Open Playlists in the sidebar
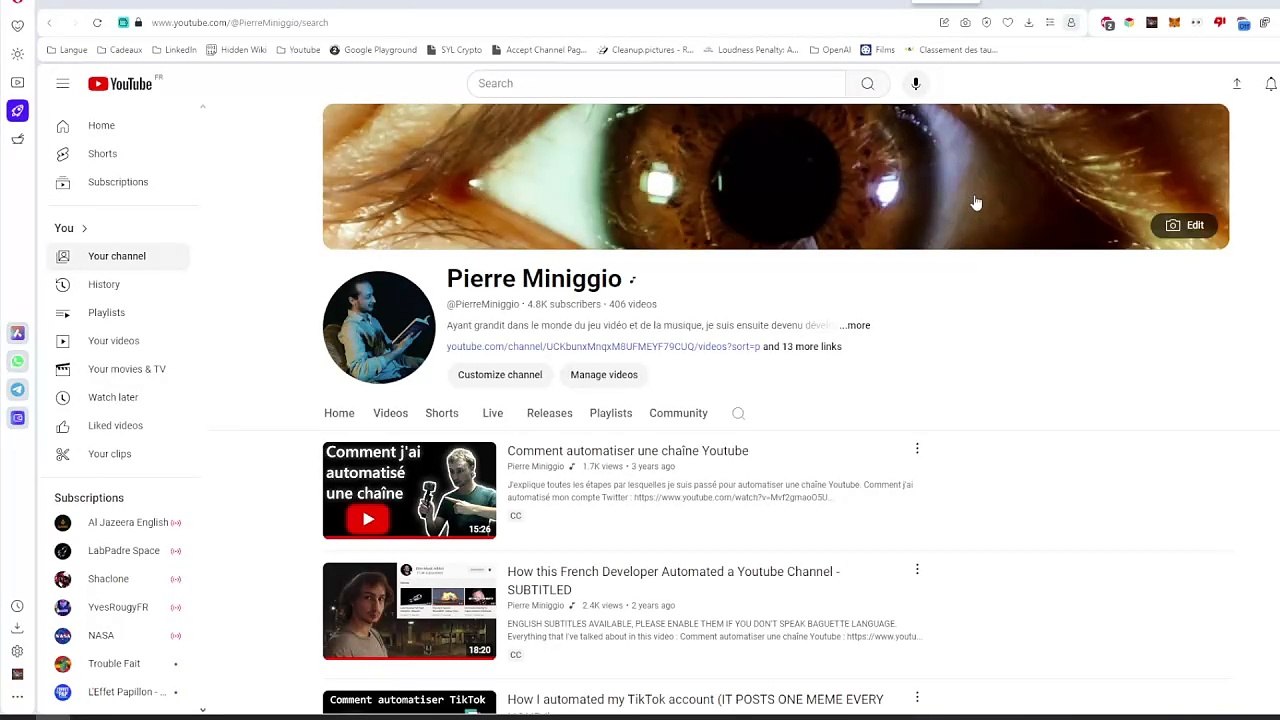1280x720 pixels. (x=117, y=313)
